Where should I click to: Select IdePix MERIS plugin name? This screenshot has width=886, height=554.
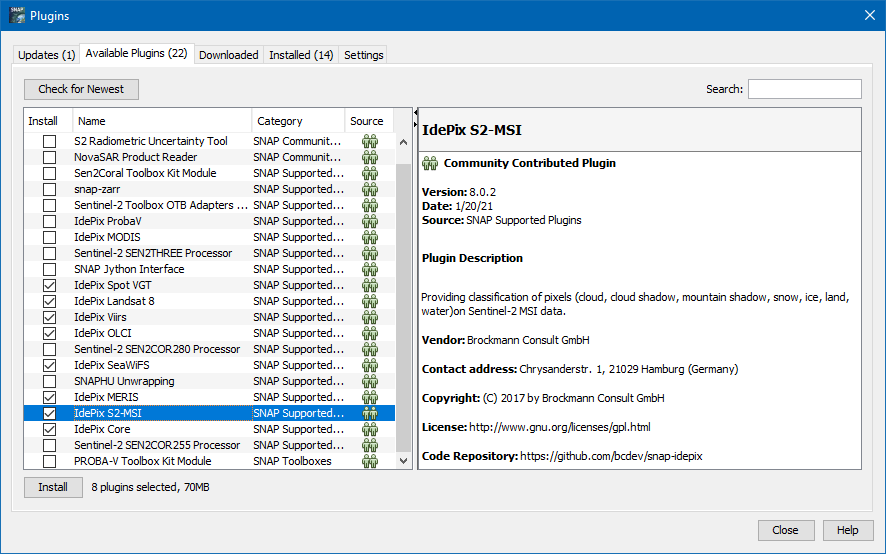(x=106, y=397)
